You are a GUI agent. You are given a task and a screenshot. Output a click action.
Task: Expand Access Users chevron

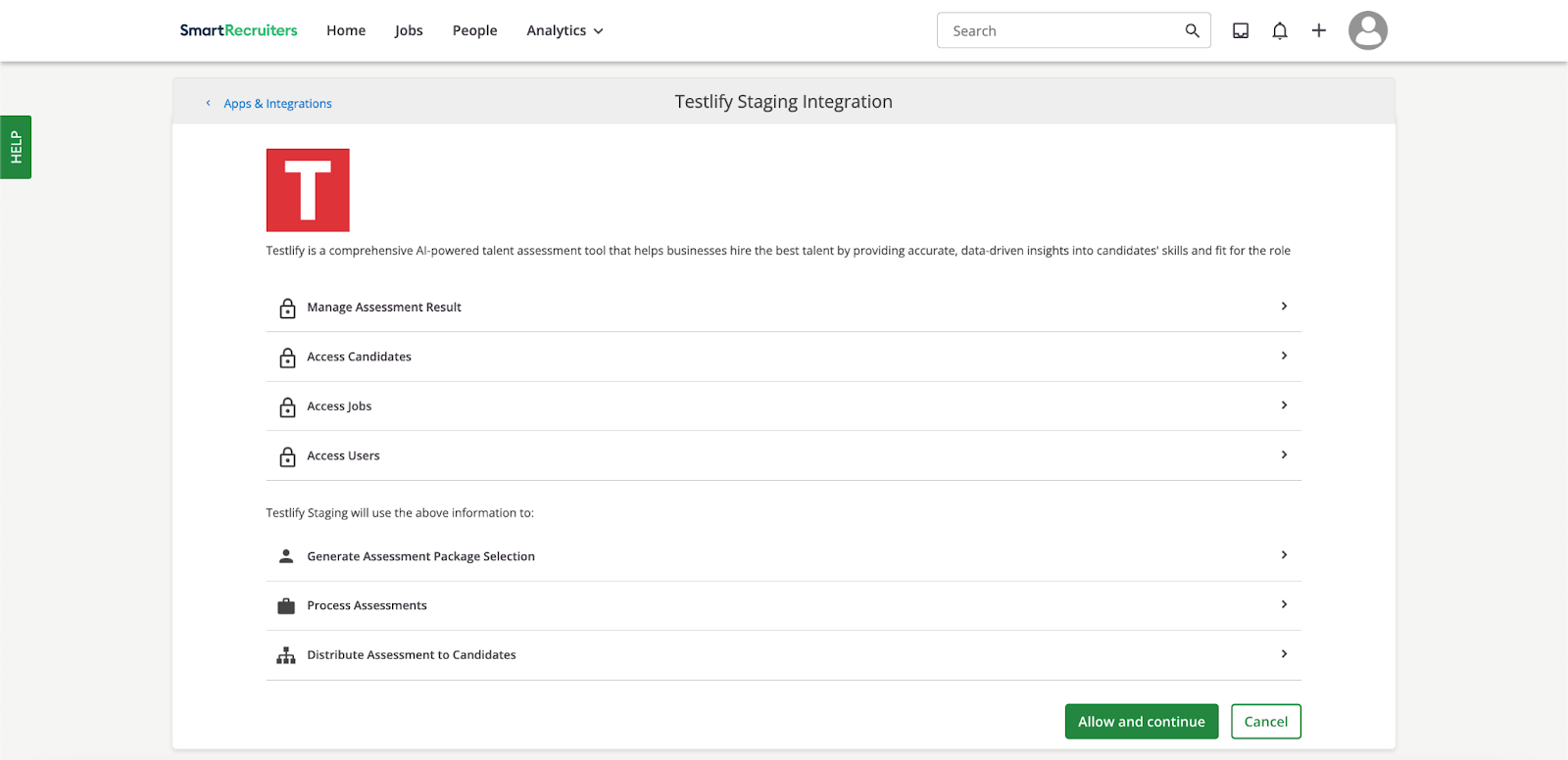pyautogui.click(x=1284, y=454)
